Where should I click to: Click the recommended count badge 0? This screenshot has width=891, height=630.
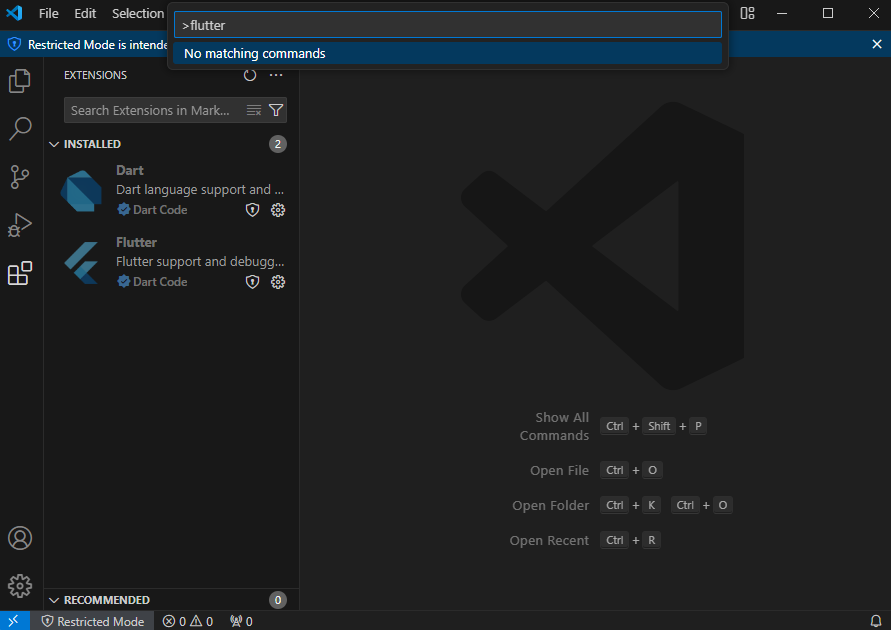tap(278, 600)
